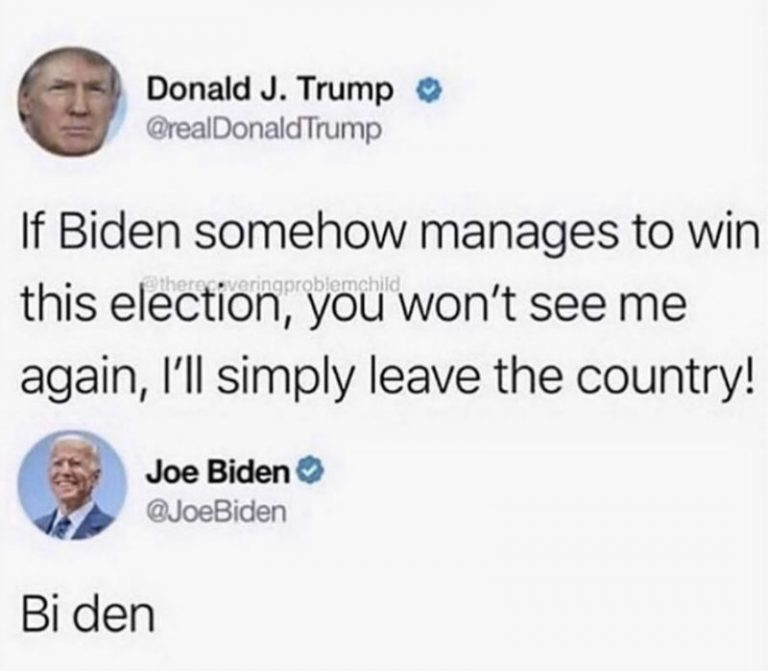Click verified badge beside Joe Biden

pyautogui.click(x=309, y=471)
